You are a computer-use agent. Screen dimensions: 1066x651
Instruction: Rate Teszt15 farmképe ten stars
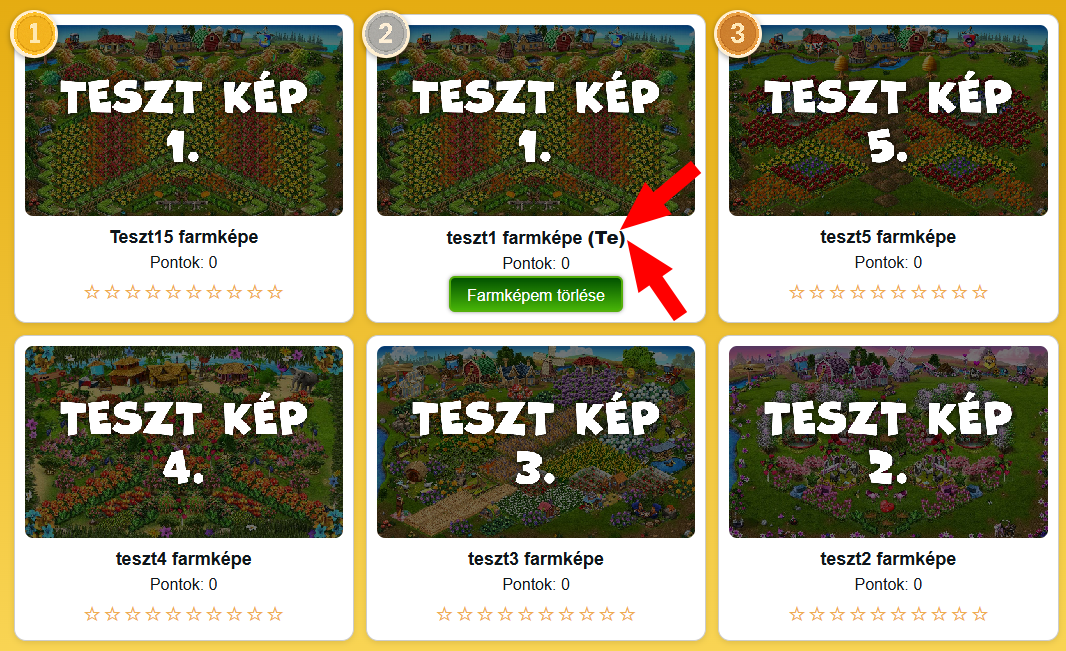[275, 292]
